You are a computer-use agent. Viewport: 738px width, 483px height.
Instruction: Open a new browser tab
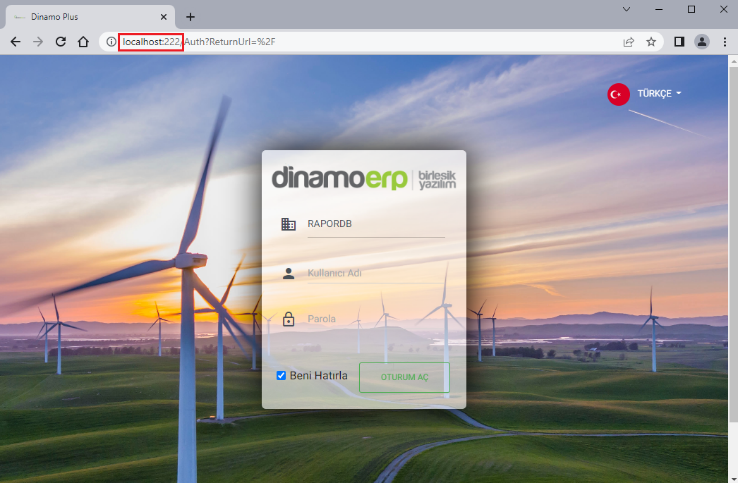pos(190,17)
